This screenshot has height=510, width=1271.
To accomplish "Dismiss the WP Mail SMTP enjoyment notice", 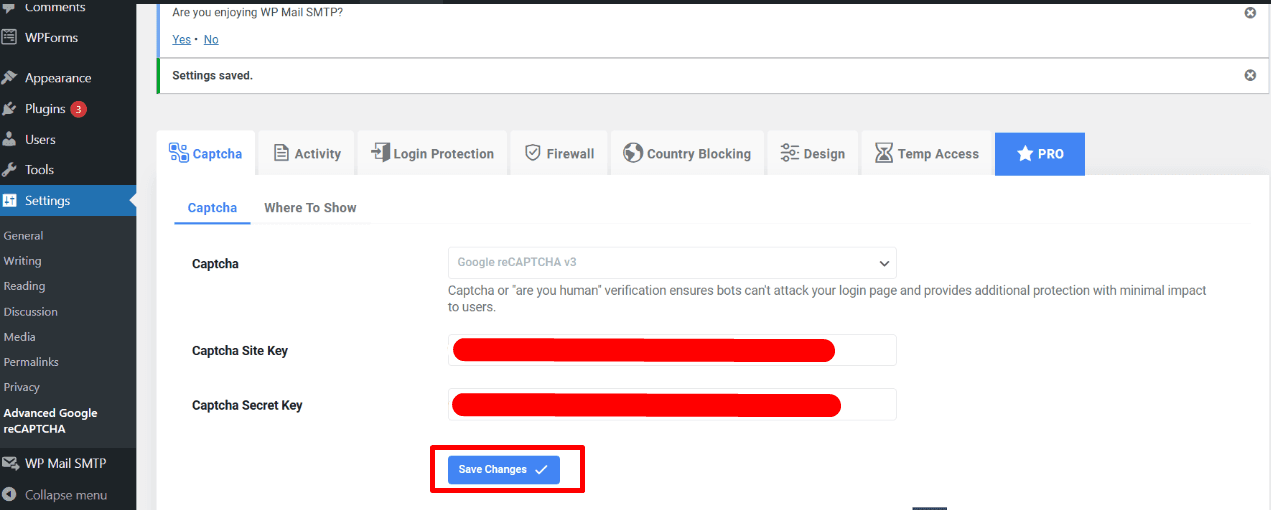I will click(x=1249, y=13).
